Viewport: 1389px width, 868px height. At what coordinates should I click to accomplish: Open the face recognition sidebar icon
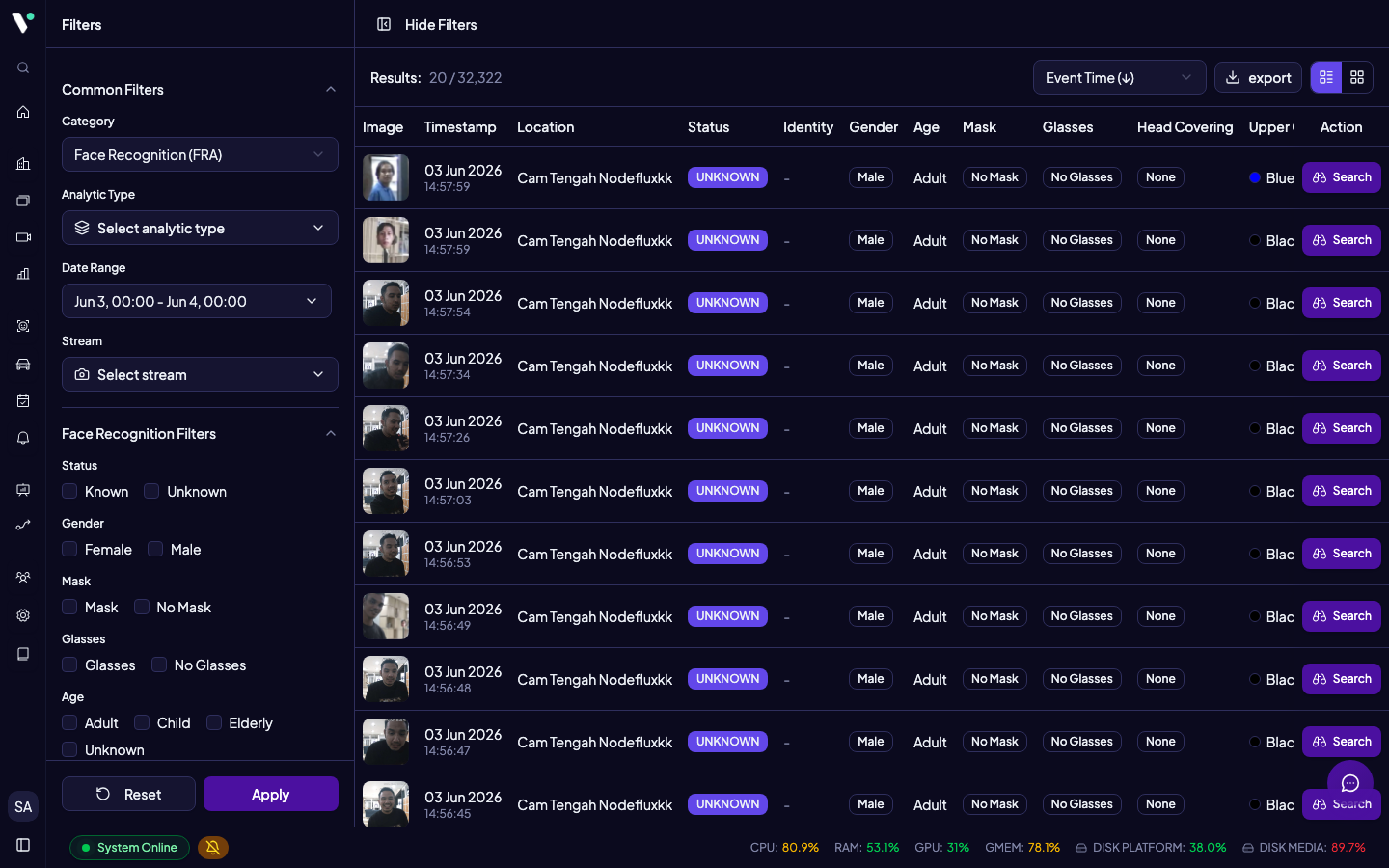[x=23, y=326]
